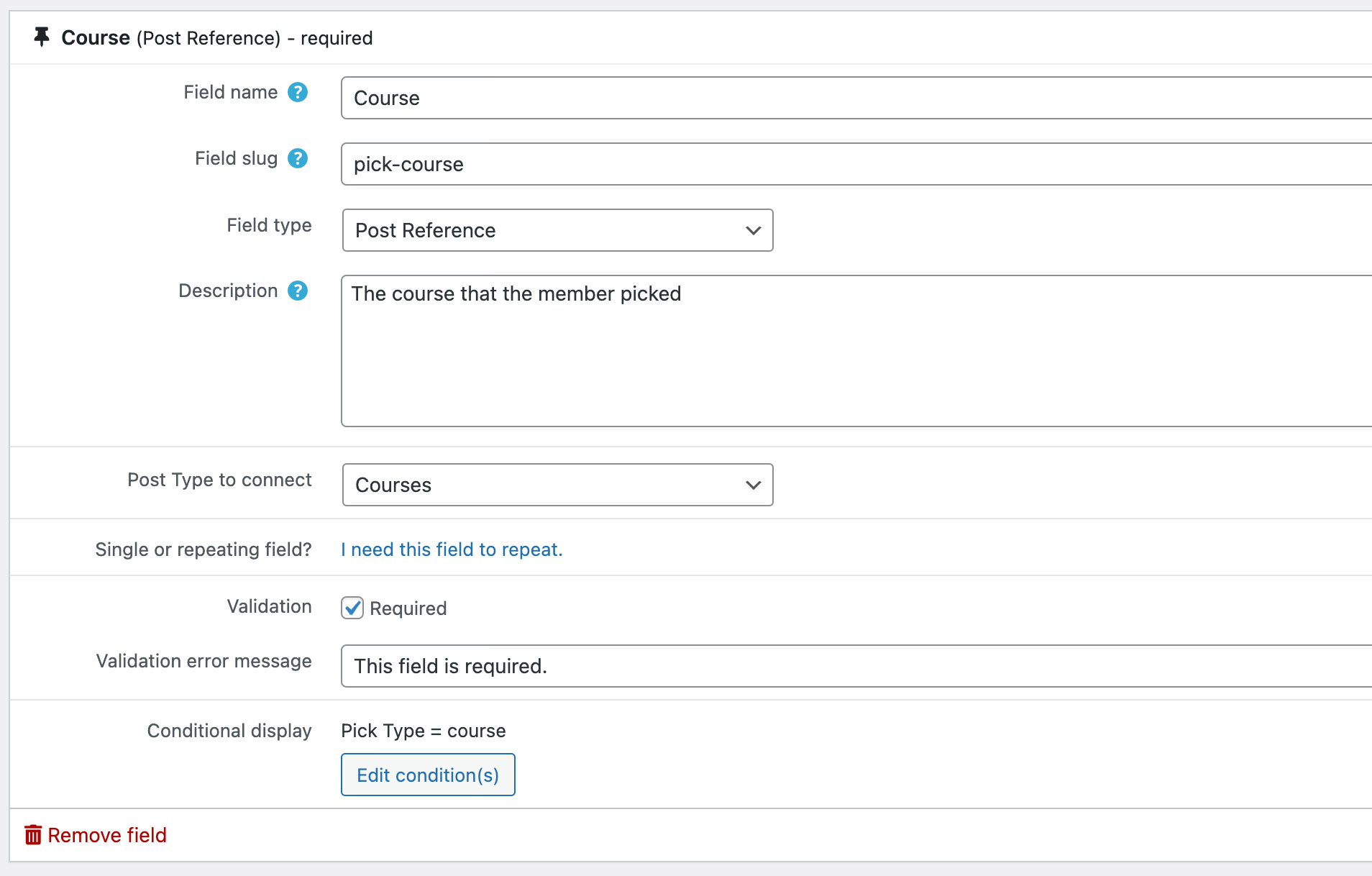Open the Field type dropdown showing Post Reference
This screenshot has height=876, width=1372.
(x=557, y=230)
